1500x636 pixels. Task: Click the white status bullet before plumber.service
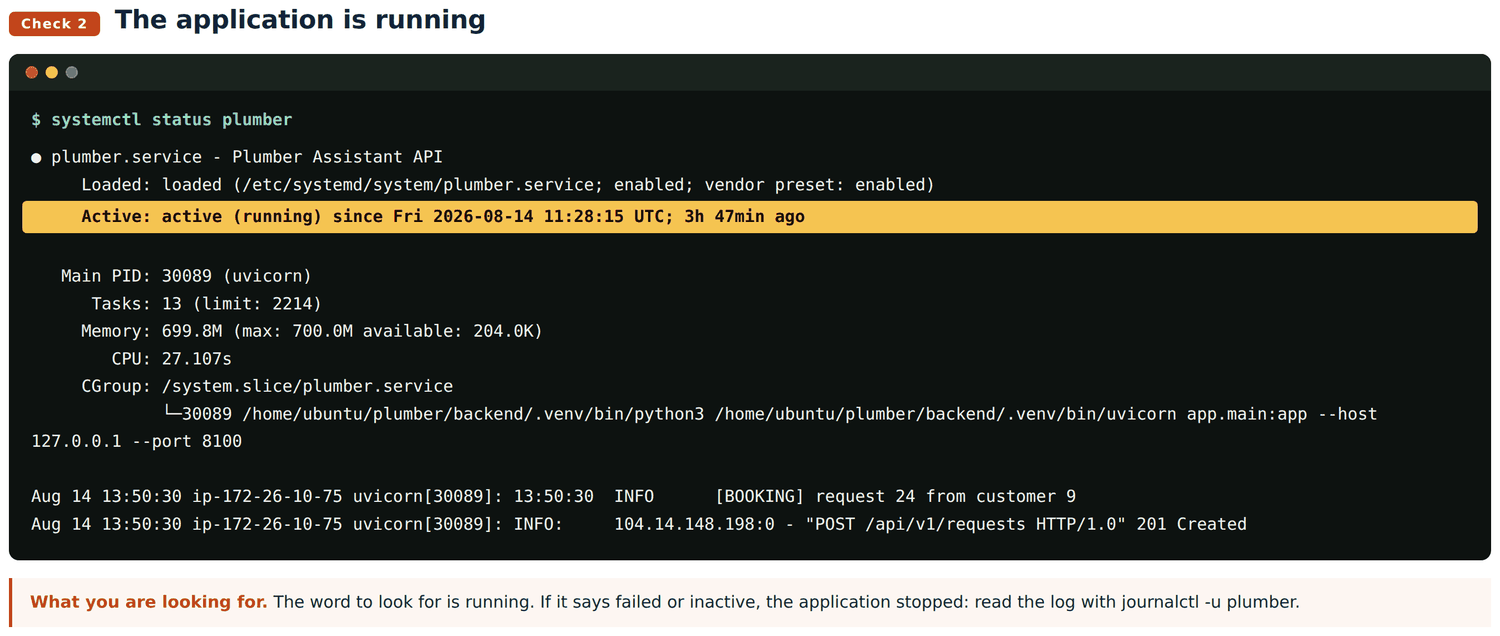(36, 158)
